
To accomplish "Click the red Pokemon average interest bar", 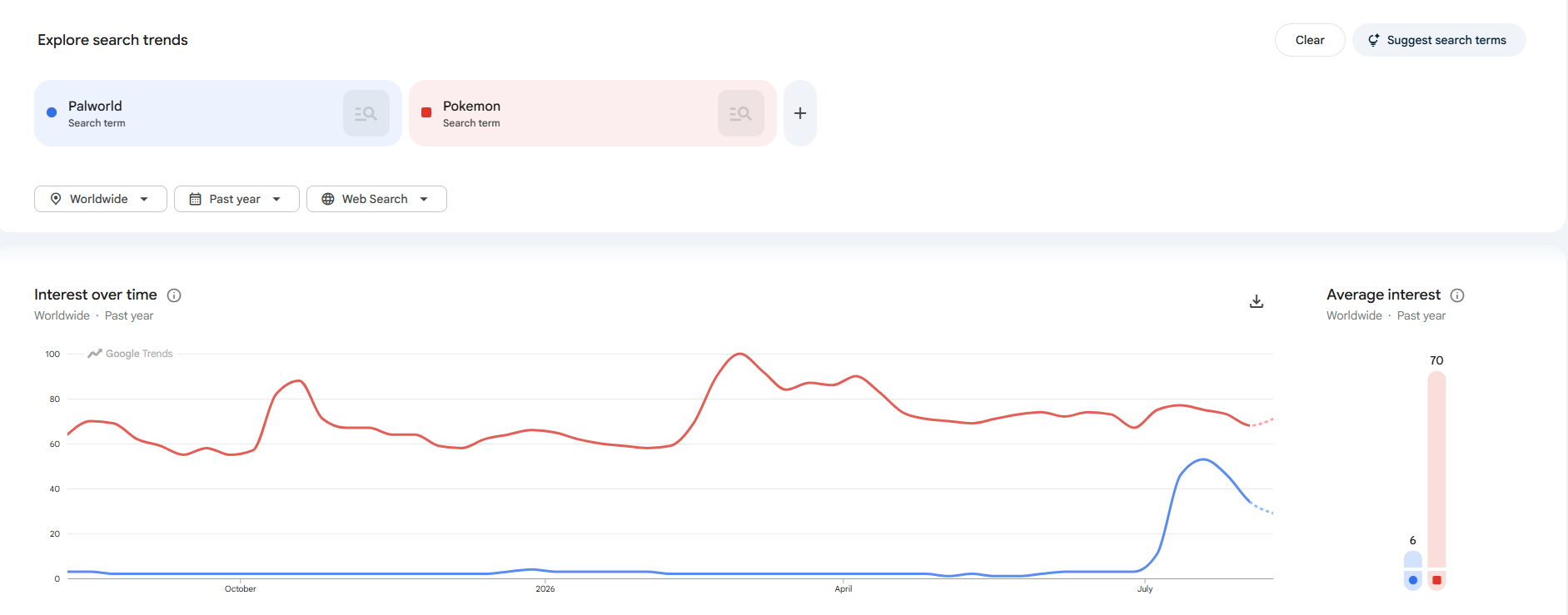I will [1436, 469].
